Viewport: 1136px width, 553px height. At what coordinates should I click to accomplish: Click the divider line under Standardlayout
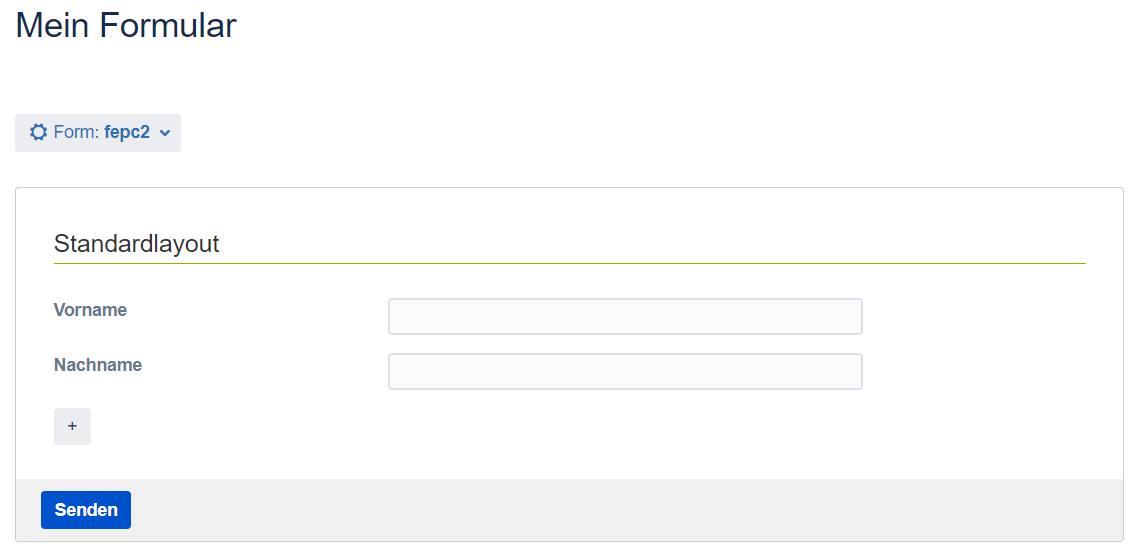pos(569,263)
